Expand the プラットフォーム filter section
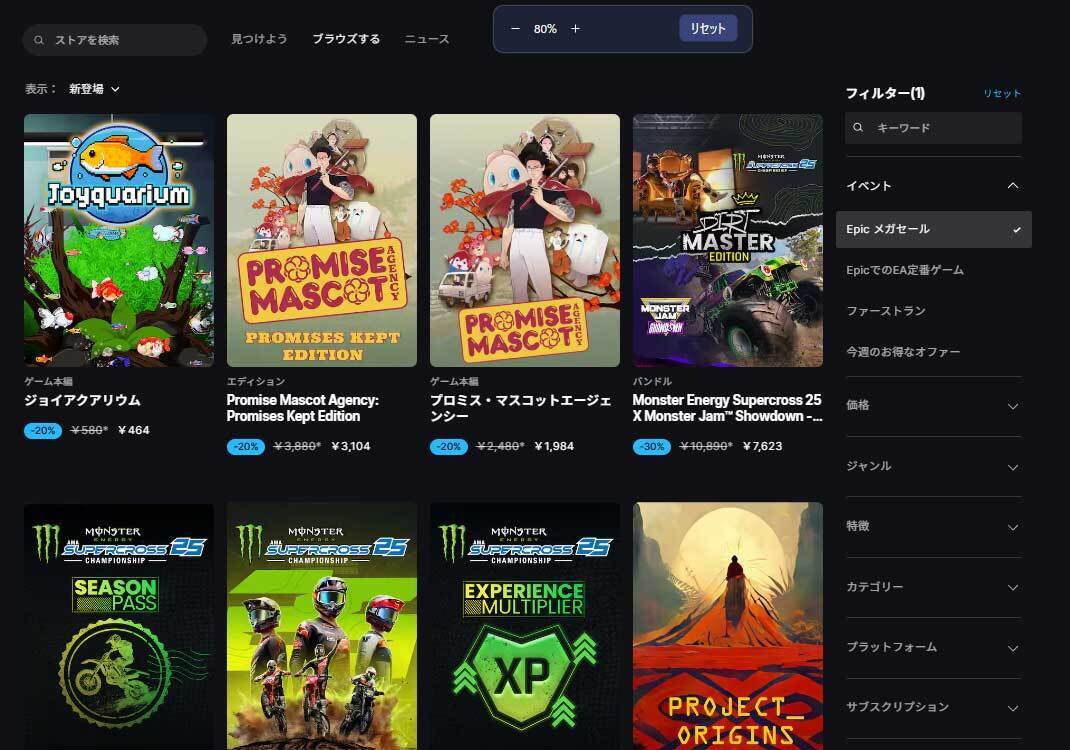This screenshot has width=1070, height=750. tap(933, 647)
